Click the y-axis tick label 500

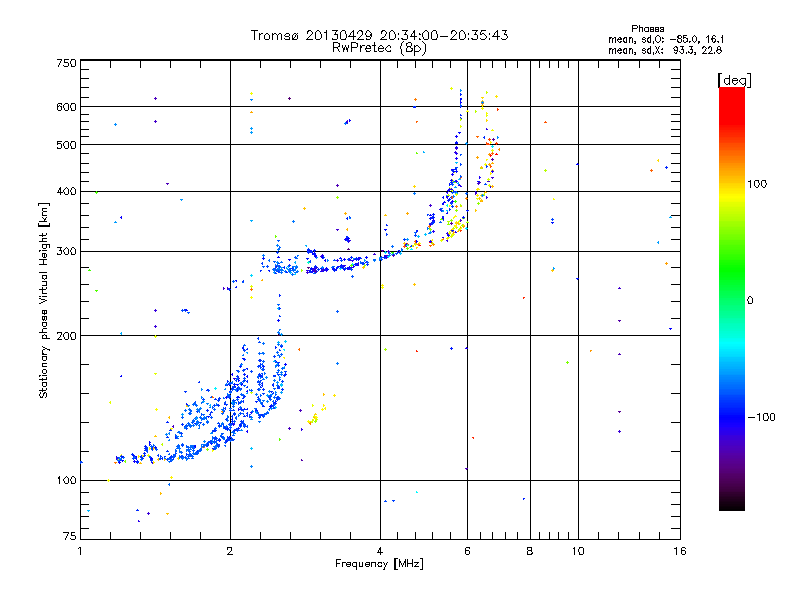pos(66,145)
